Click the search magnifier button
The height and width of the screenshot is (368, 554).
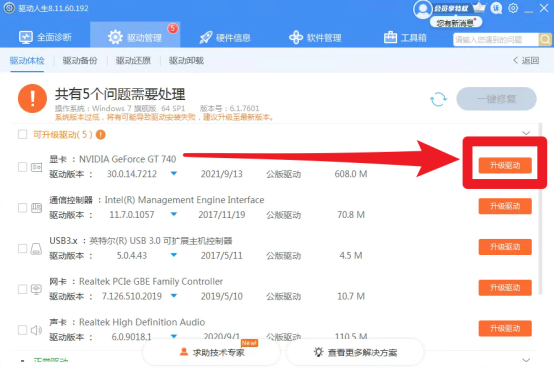coord(545,39)
